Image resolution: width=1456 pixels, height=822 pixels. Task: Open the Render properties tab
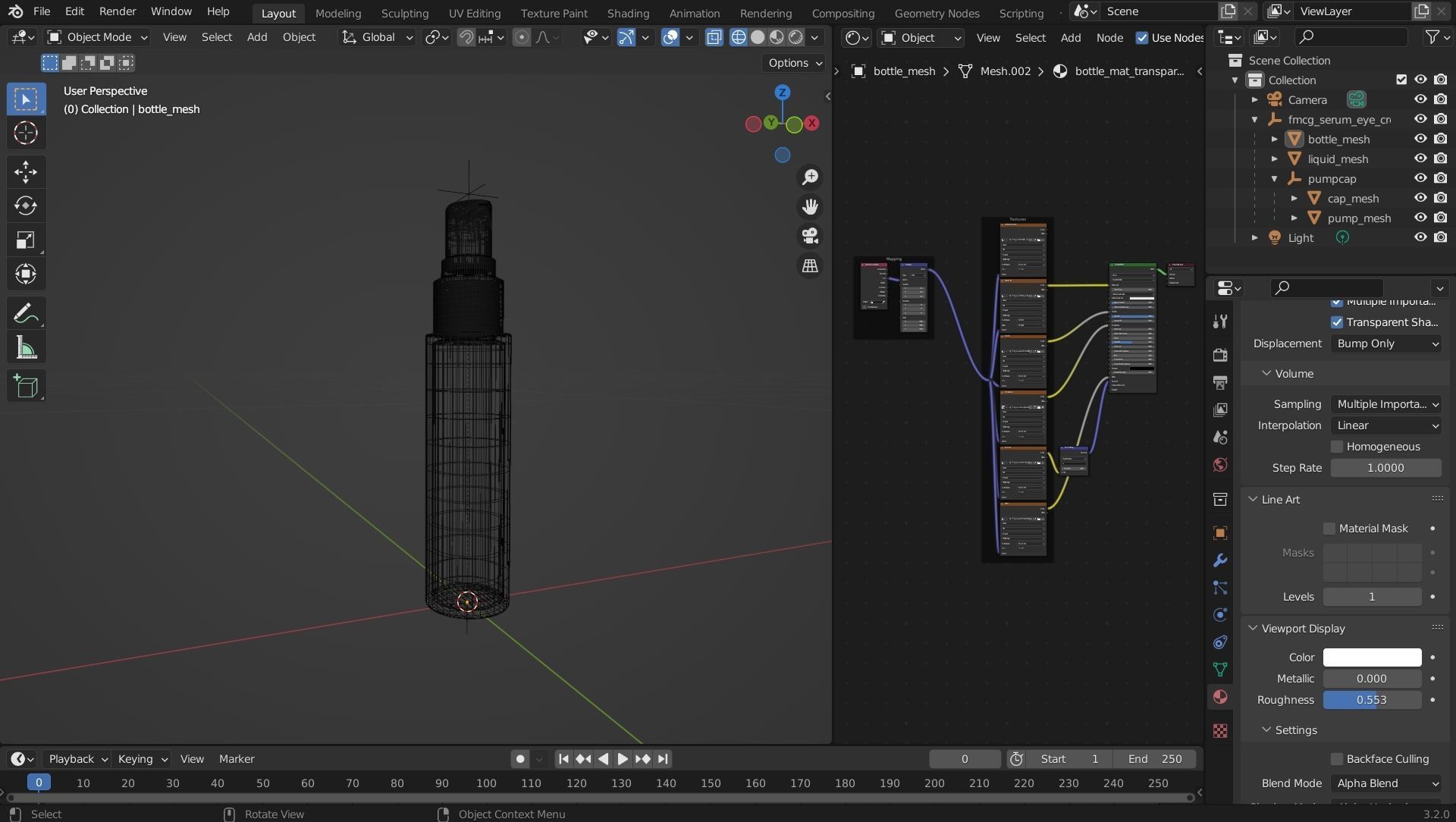[x=1220, y=355]
